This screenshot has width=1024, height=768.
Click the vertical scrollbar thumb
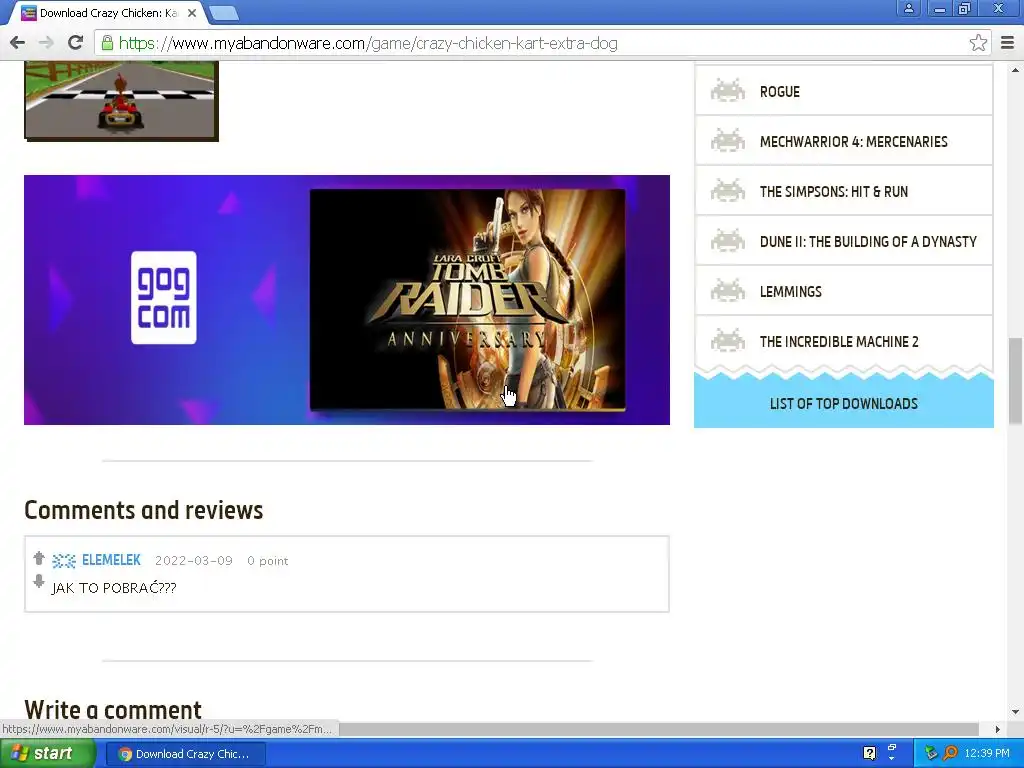(1014, 381)
